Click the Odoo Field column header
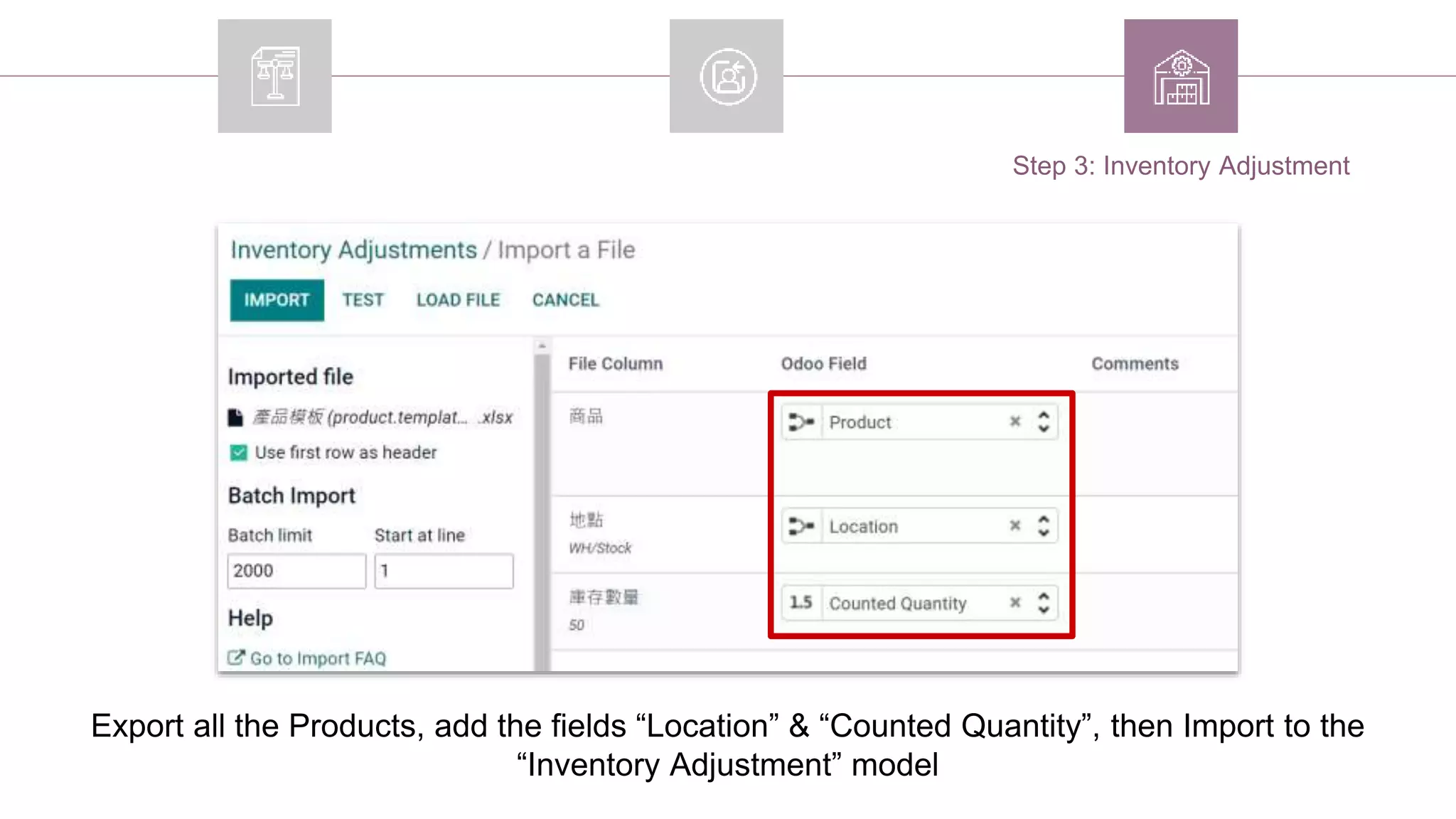 point(824,364)
